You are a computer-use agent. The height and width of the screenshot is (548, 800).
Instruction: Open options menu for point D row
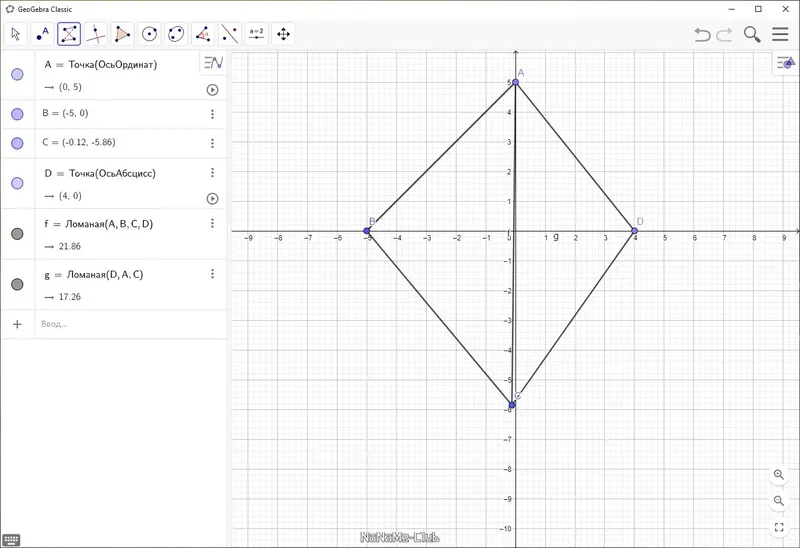point(212,172)
